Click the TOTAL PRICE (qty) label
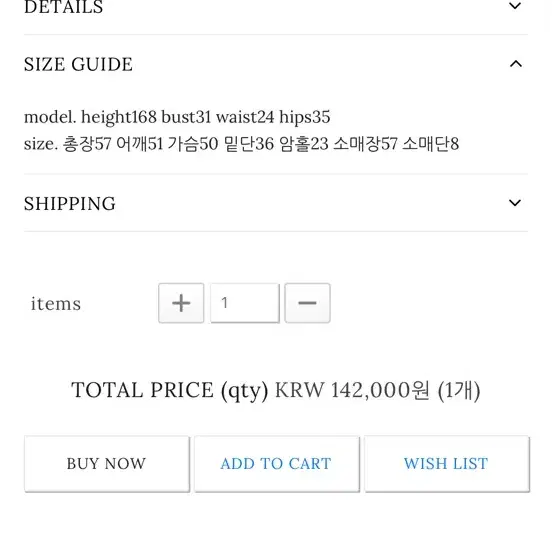Screen dimensions: 554x554 [x=170, y=391]
